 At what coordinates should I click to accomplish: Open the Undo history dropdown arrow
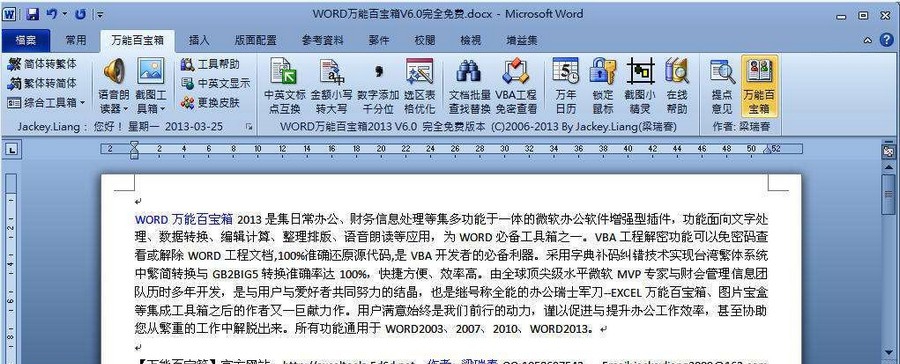[x=64, y=14]
